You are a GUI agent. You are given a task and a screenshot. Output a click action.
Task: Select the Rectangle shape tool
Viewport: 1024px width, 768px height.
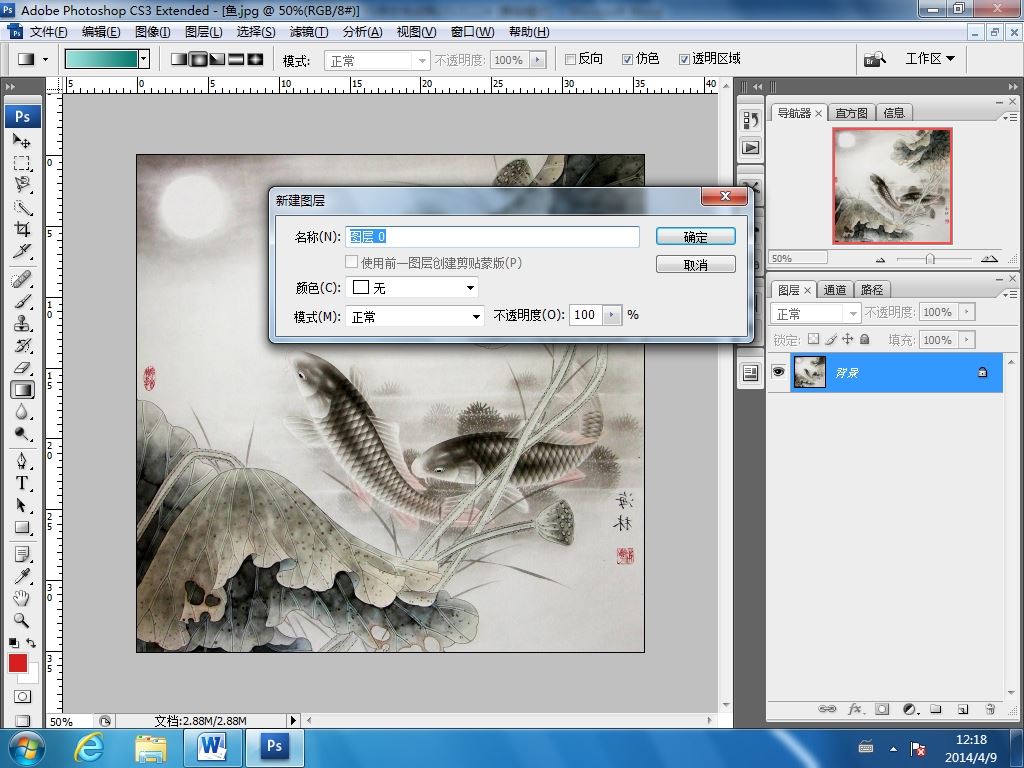[22, 528]
